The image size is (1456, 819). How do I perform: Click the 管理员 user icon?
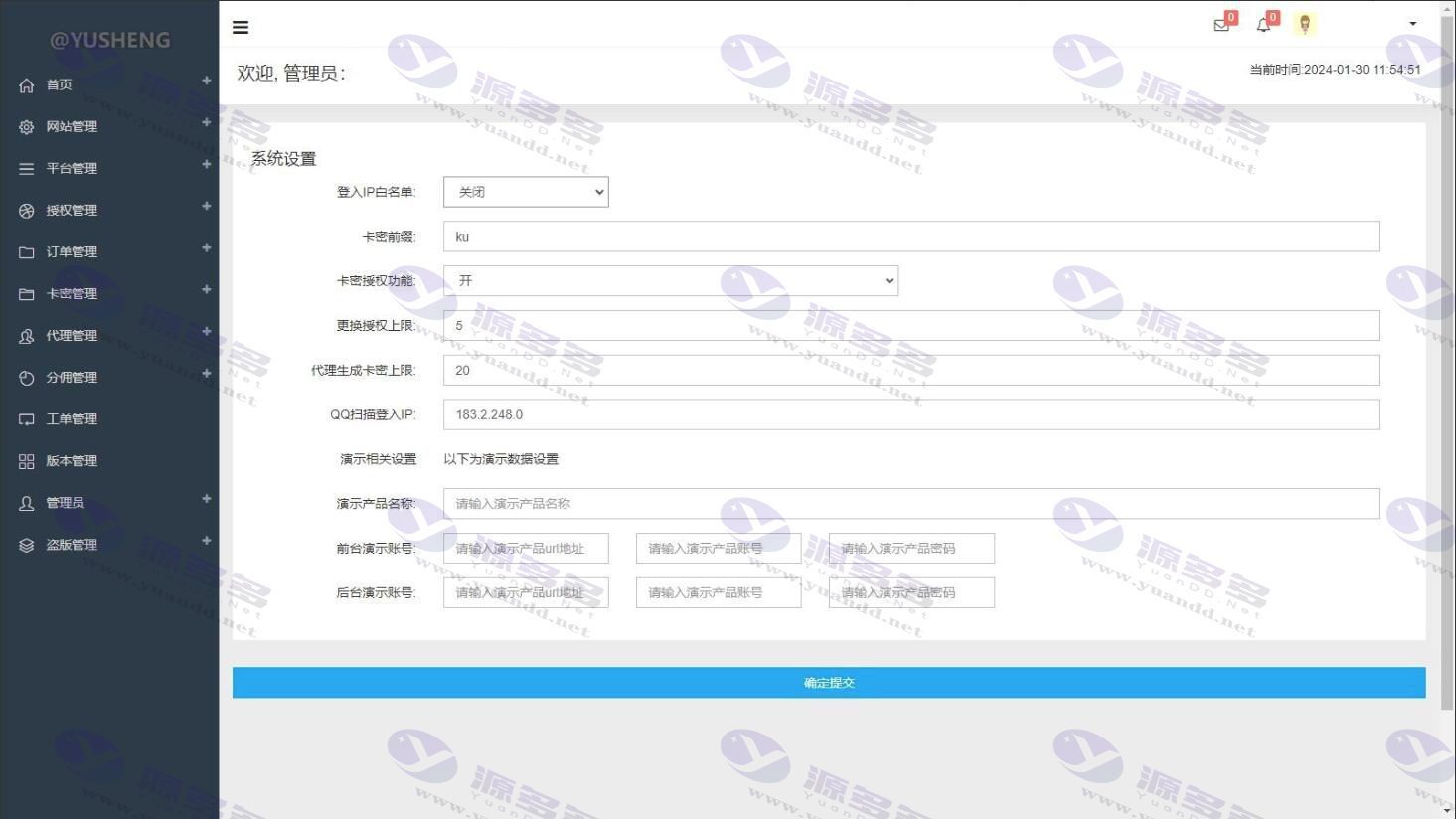pos(27,503)
